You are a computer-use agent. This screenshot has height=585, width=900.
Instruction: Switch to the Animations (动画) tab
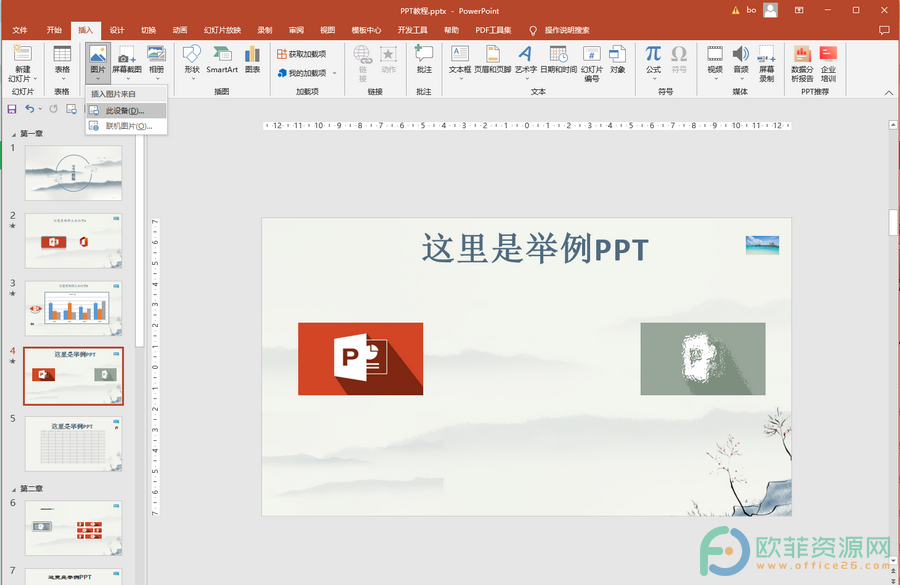[x=180, y=30]
